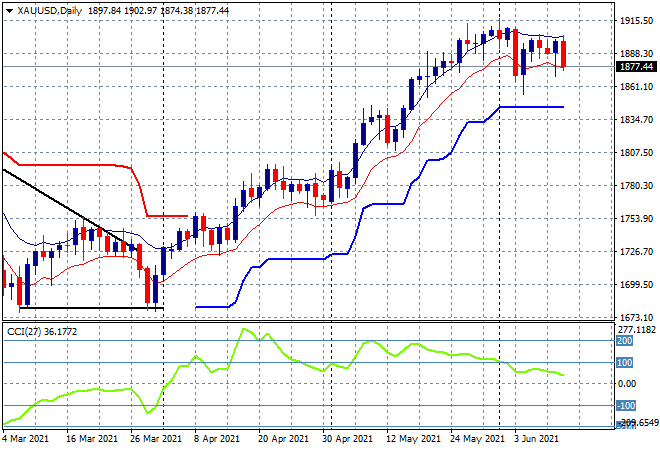Select the black horizontal support line near 1680

[93, 308]
